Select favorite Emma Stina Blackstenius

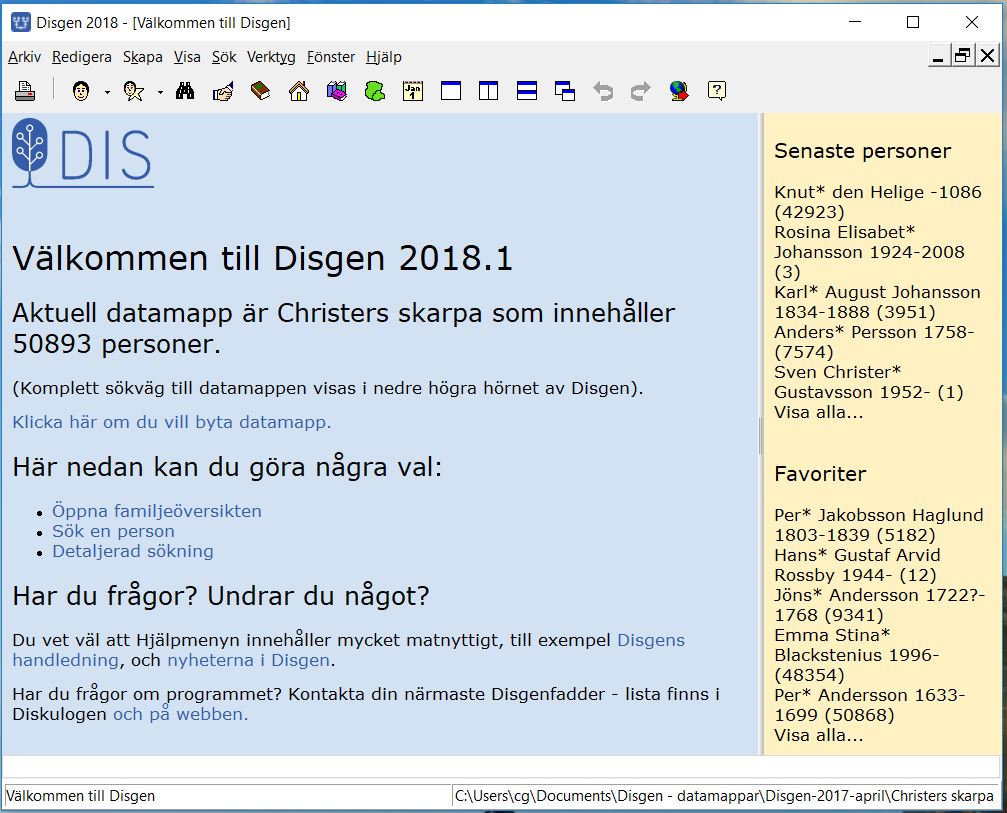[857, 655]
